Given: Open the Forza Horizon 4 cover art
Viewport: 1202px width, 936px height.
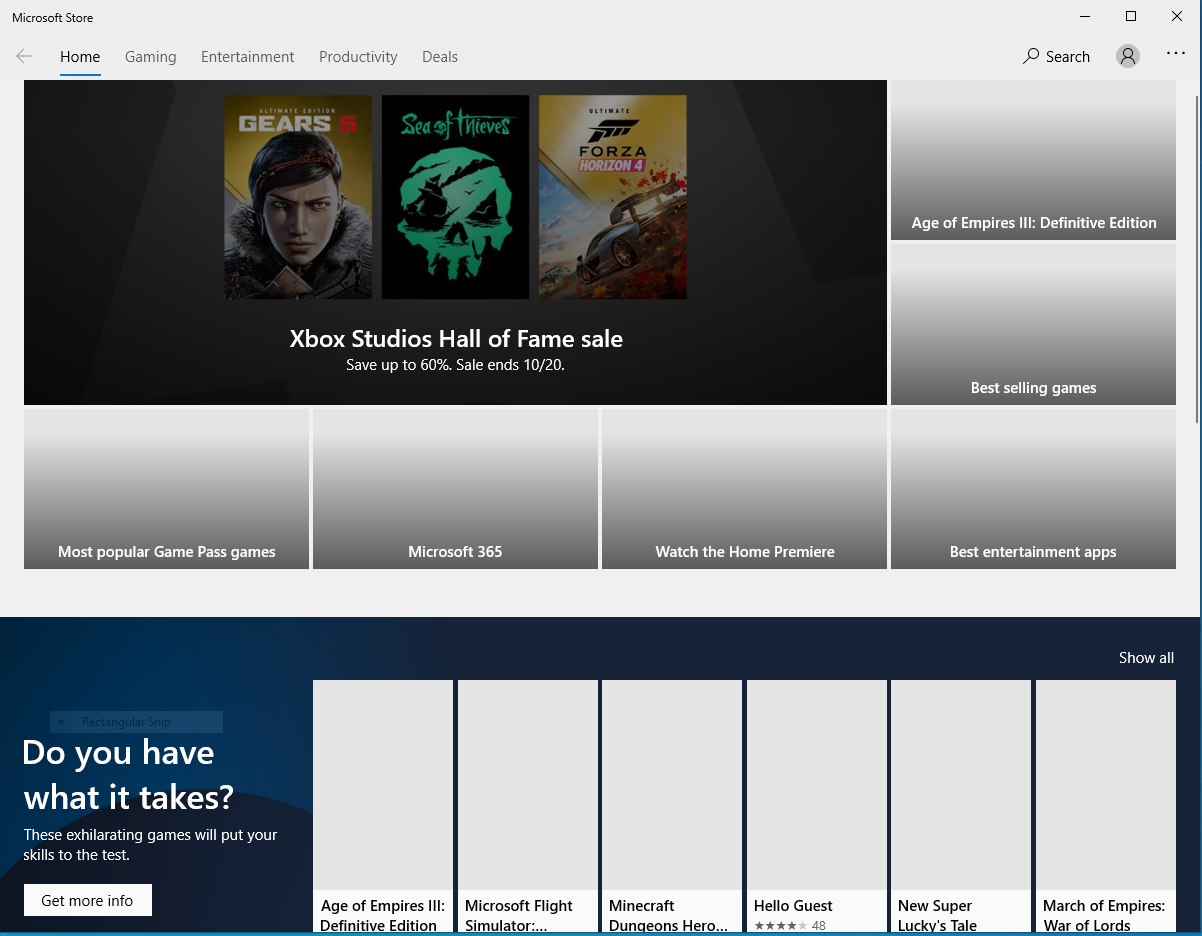Looking at the screenshot, I should 613,197.
